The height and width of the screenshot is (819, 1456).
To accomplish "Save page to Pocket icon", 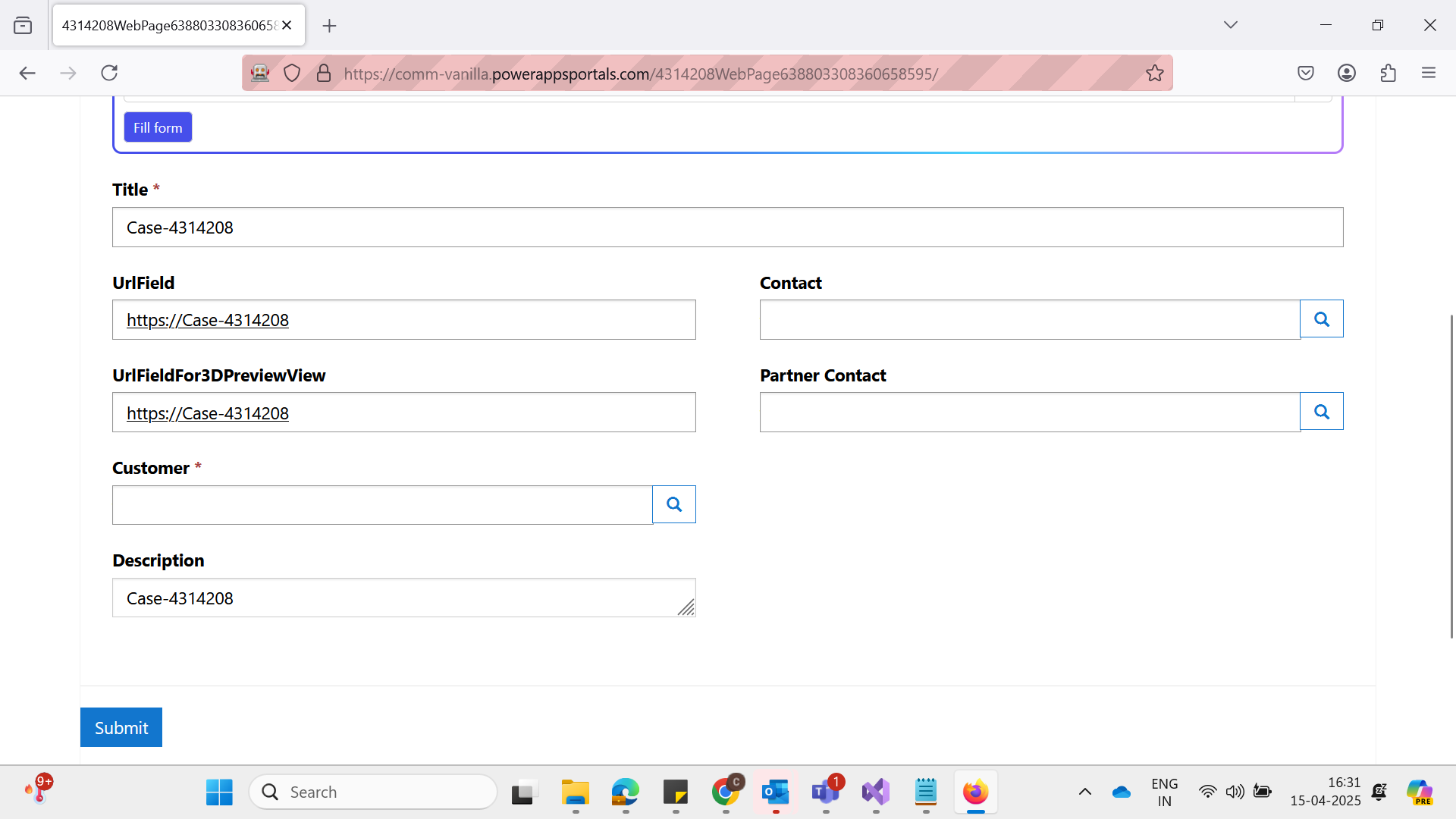I will pyautogui.click(x=1305, y=73).
